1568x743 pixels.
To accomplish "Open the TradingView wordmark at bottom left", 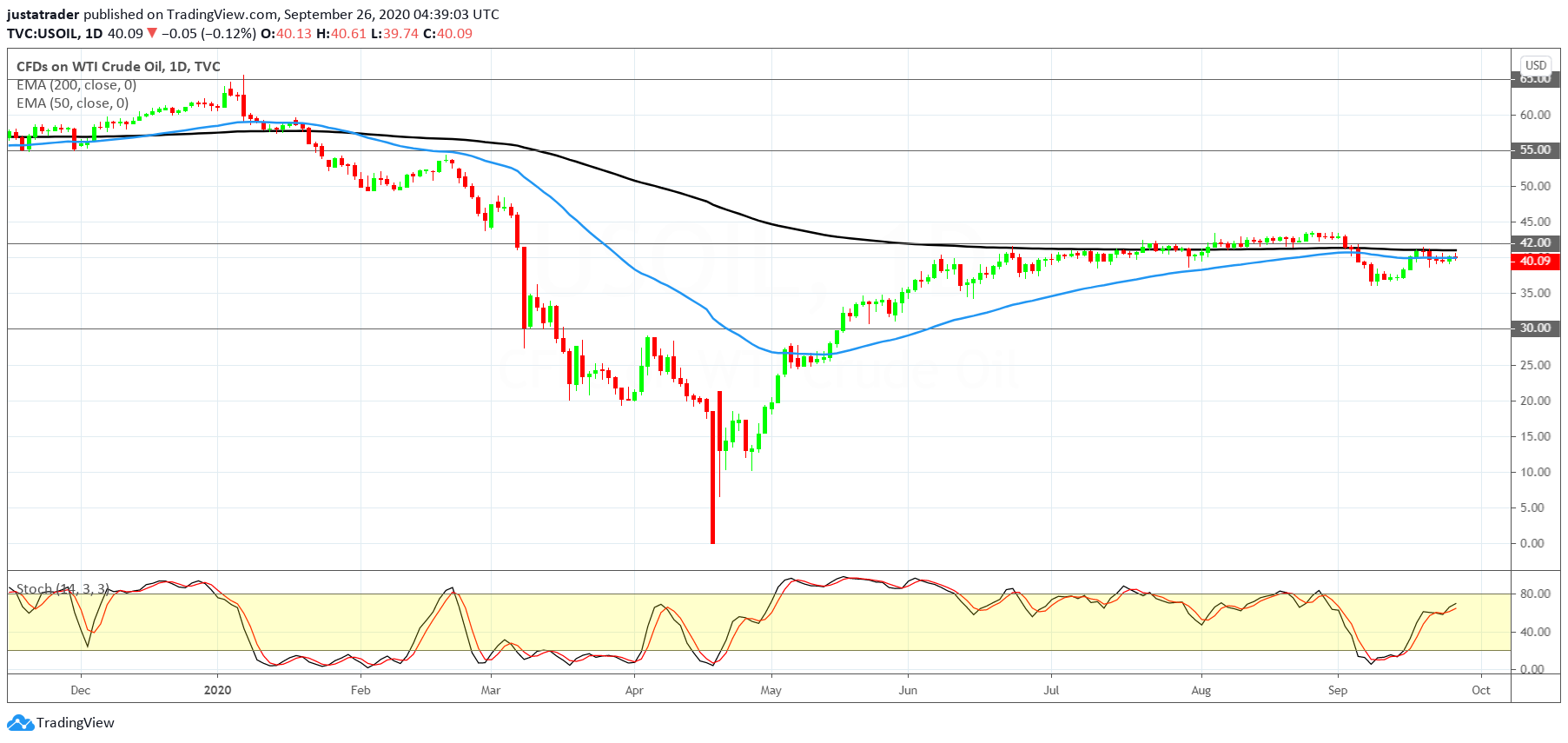I will pyautogui.click(x=76, y=722).
